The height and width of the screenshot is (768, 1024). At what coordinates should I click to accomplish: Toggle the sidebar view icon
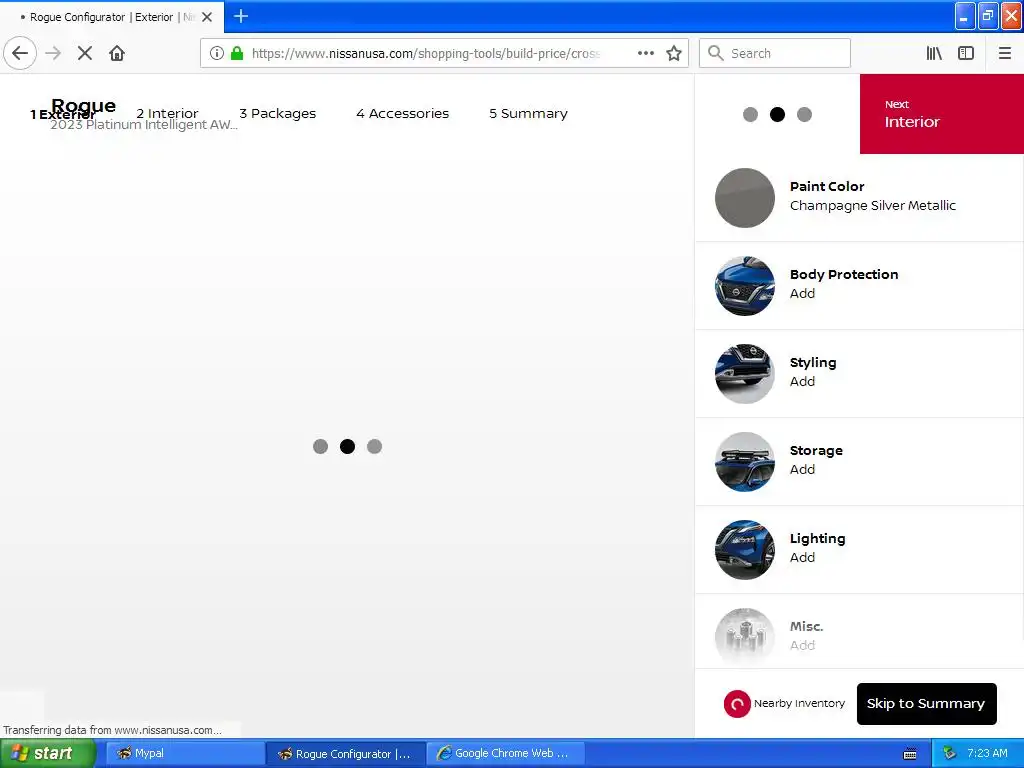point(966,53)
